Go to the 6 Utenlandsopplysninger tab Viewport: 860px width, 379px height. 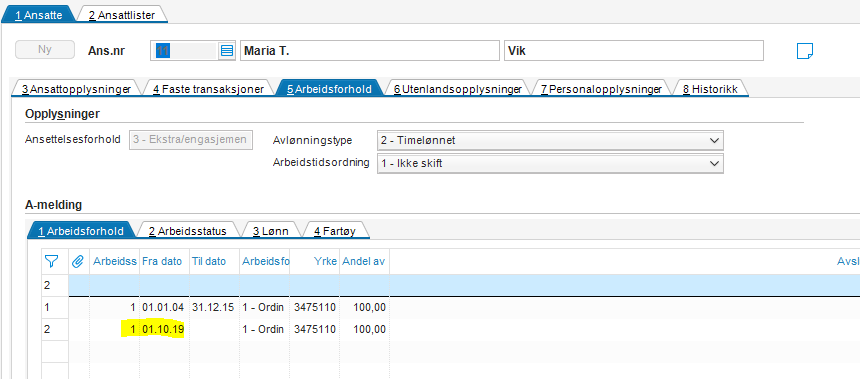point(457,89)
